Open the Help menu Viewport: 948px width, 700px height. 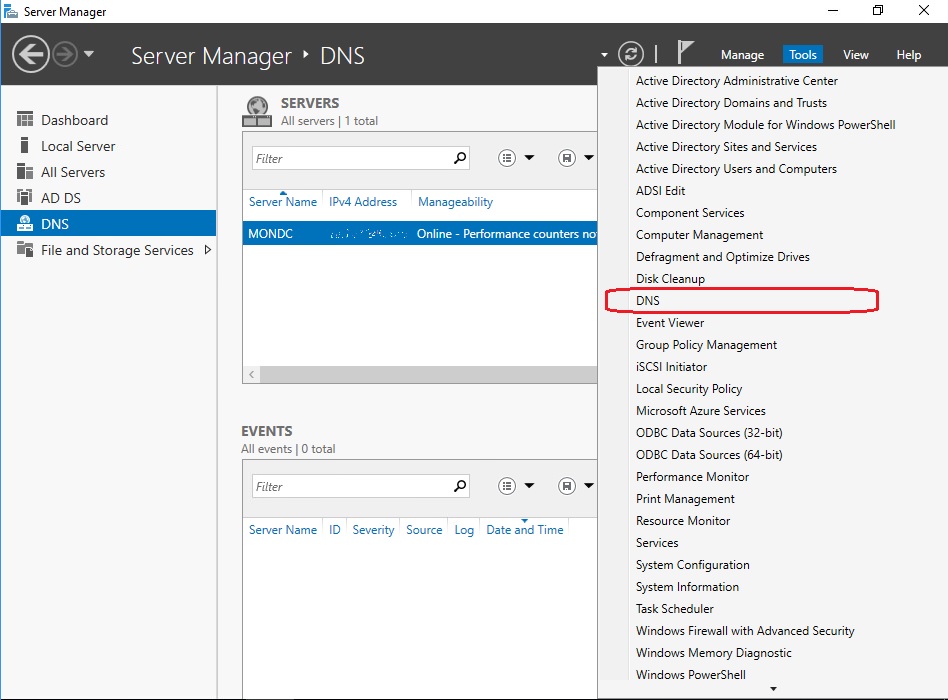point(908,55)
